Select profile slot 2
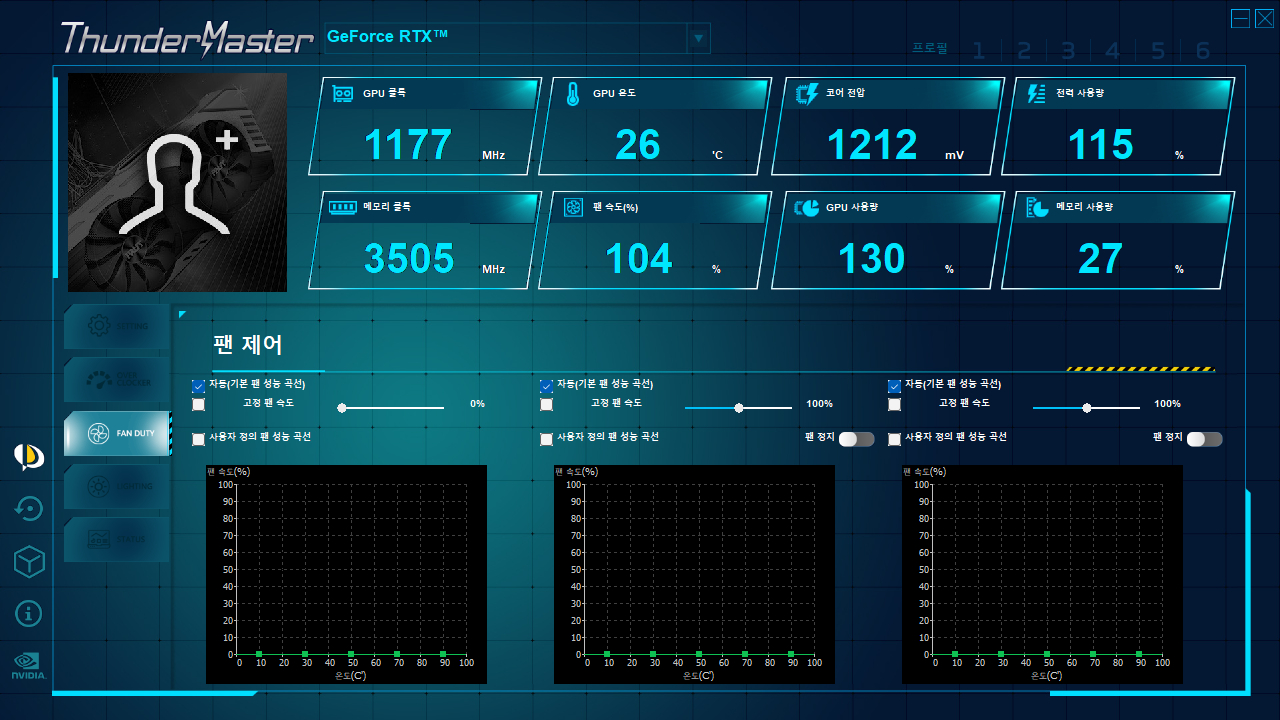The height and width of the screenshot is (720, 1280). click(1024, 51)
